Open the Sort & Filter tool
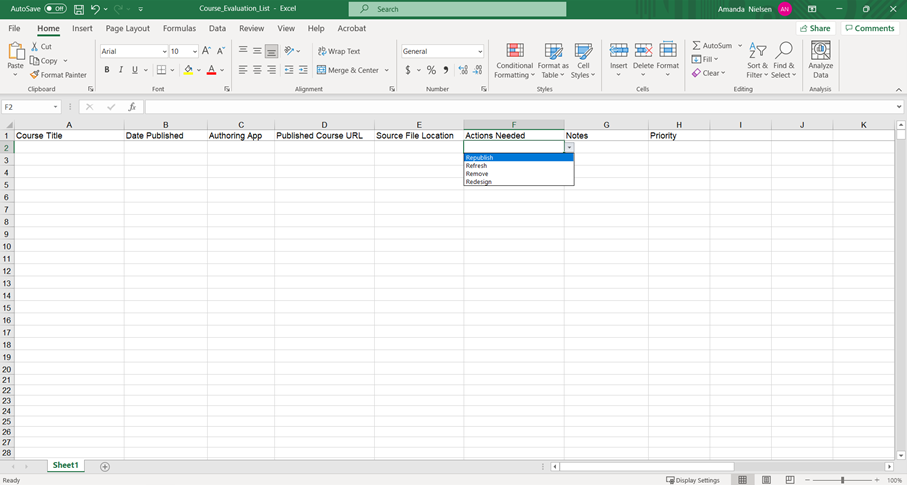 [757, 60]
